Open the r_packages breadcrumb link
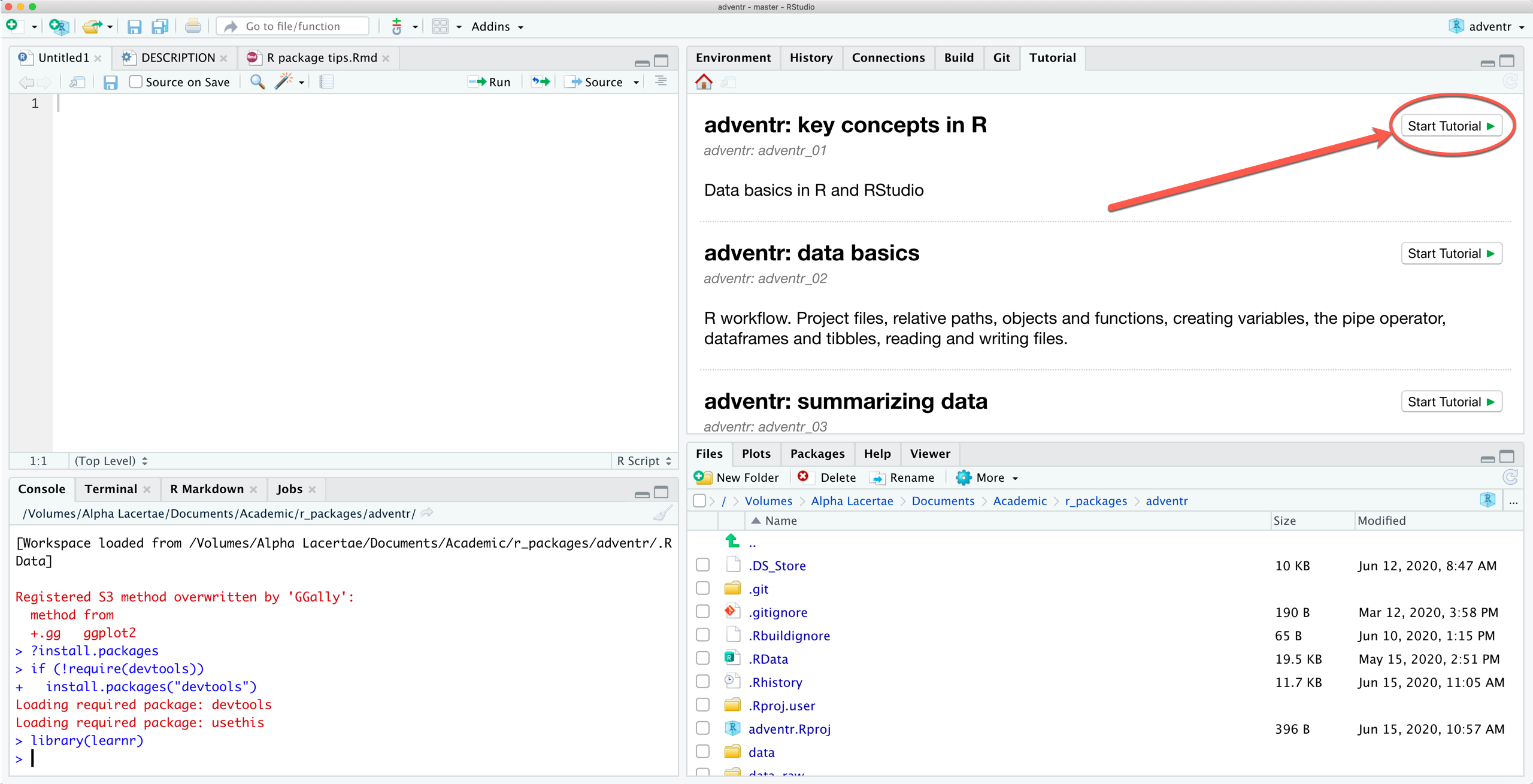The image size is (1533, 784). [x=1095, y=501]
